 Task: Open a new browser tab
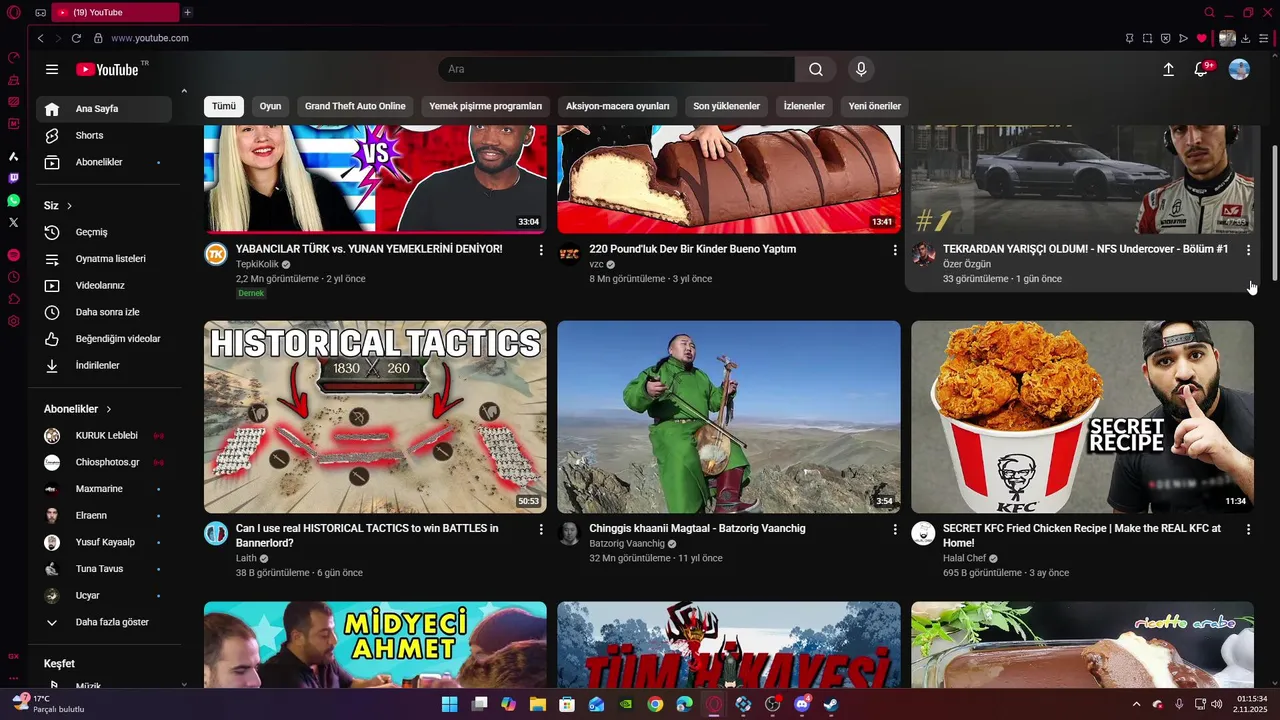(x=187, y=12)
